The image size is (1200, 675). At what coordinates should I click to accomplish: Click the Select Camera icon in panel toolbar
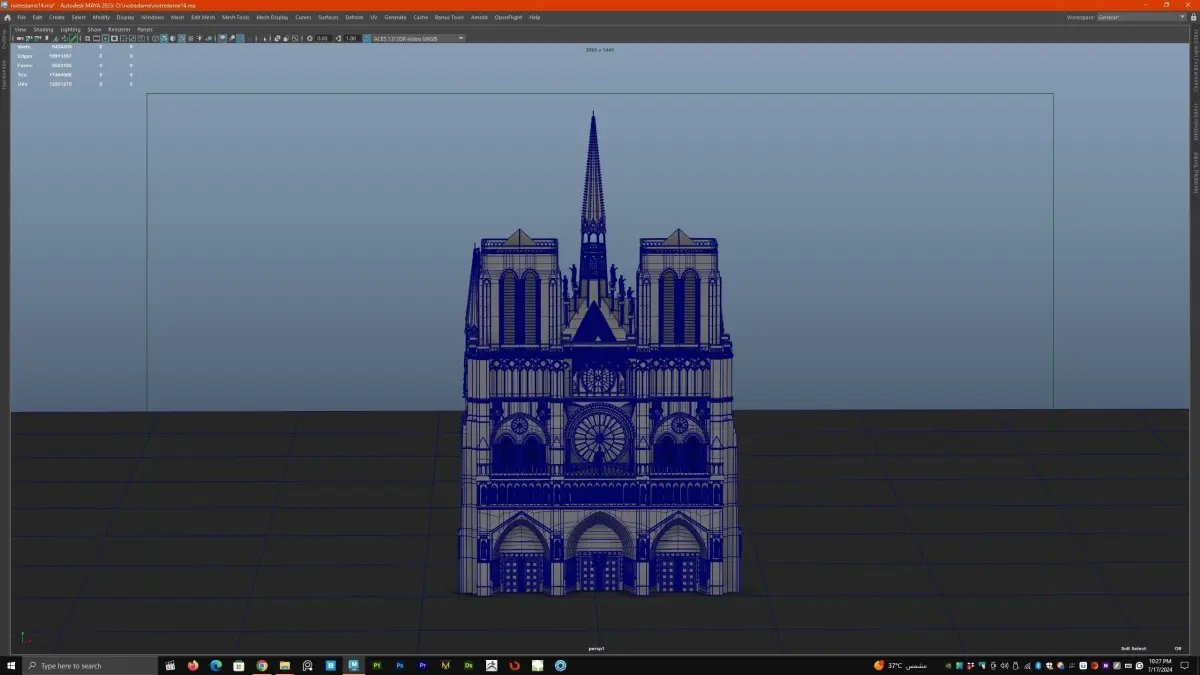[19, 38]
